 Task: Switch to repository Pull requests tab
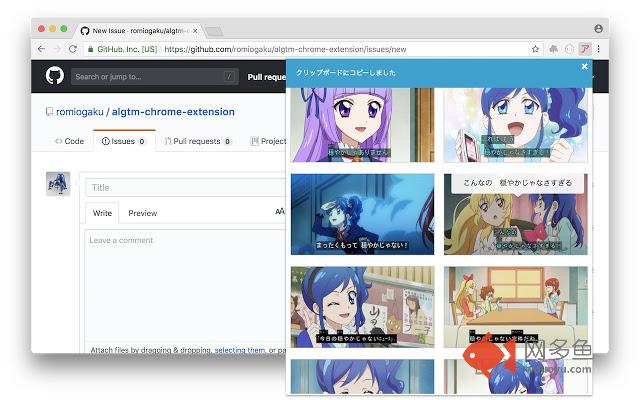tap(198, 141)
